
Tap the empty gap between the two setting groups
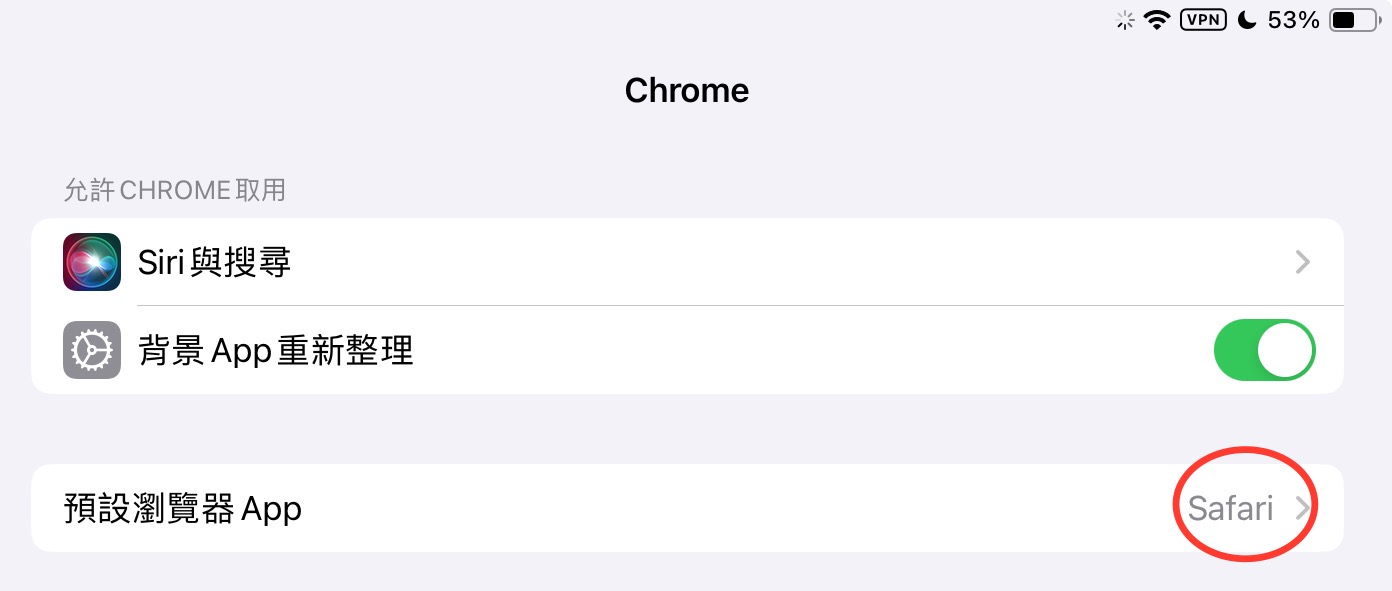coord(687,428)
